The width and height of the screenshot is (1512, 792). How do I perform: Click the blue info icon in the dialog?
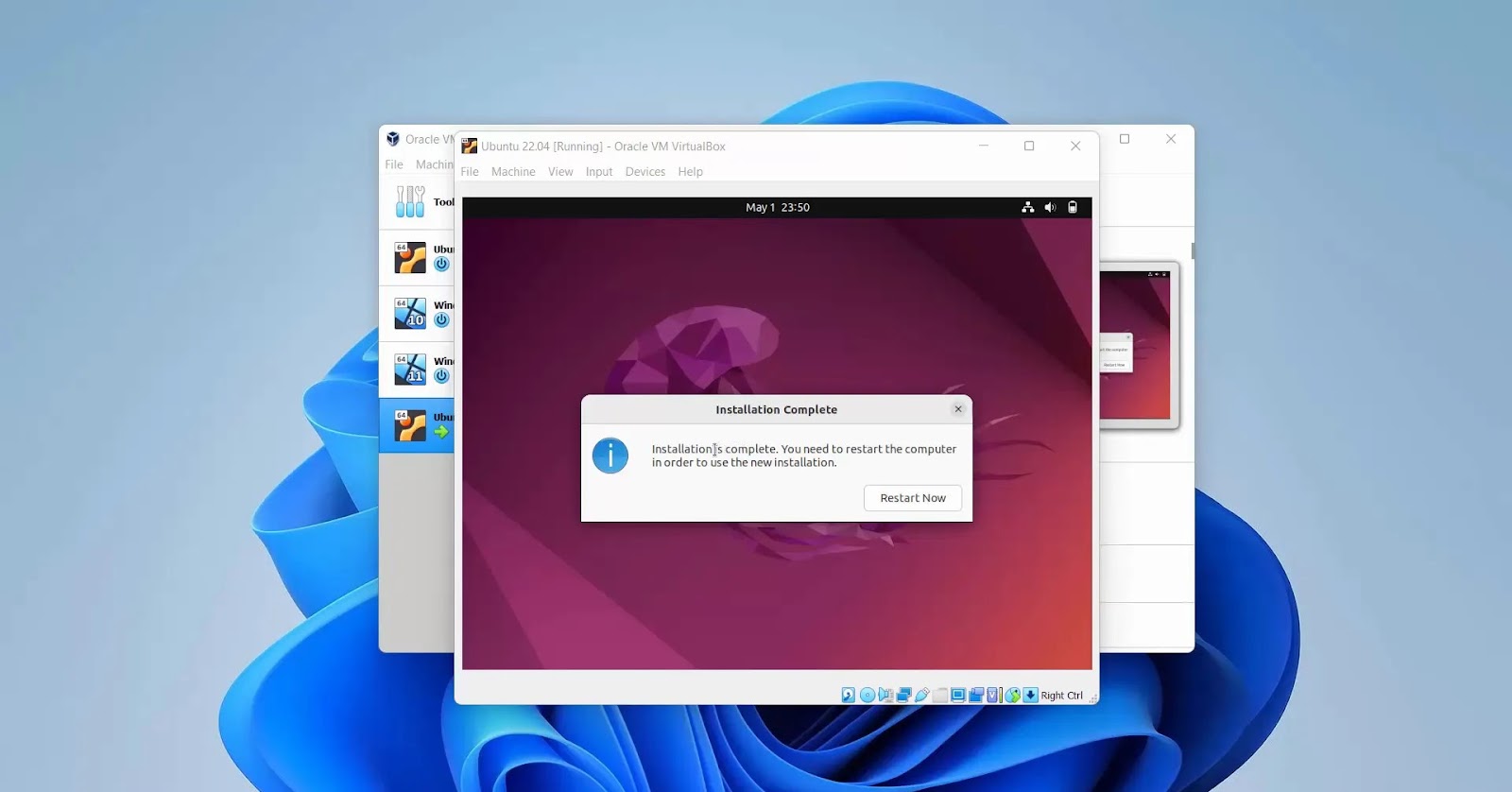(x=610, y=456)
